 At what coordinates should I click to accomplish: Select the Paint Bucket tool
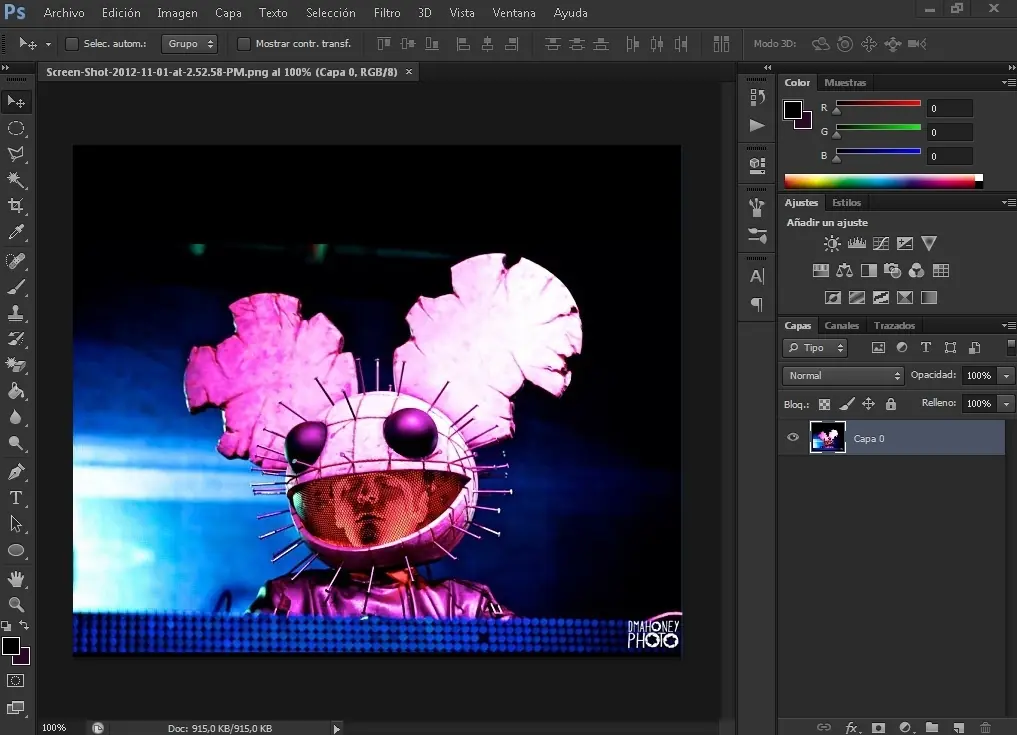tap(16, 391)
